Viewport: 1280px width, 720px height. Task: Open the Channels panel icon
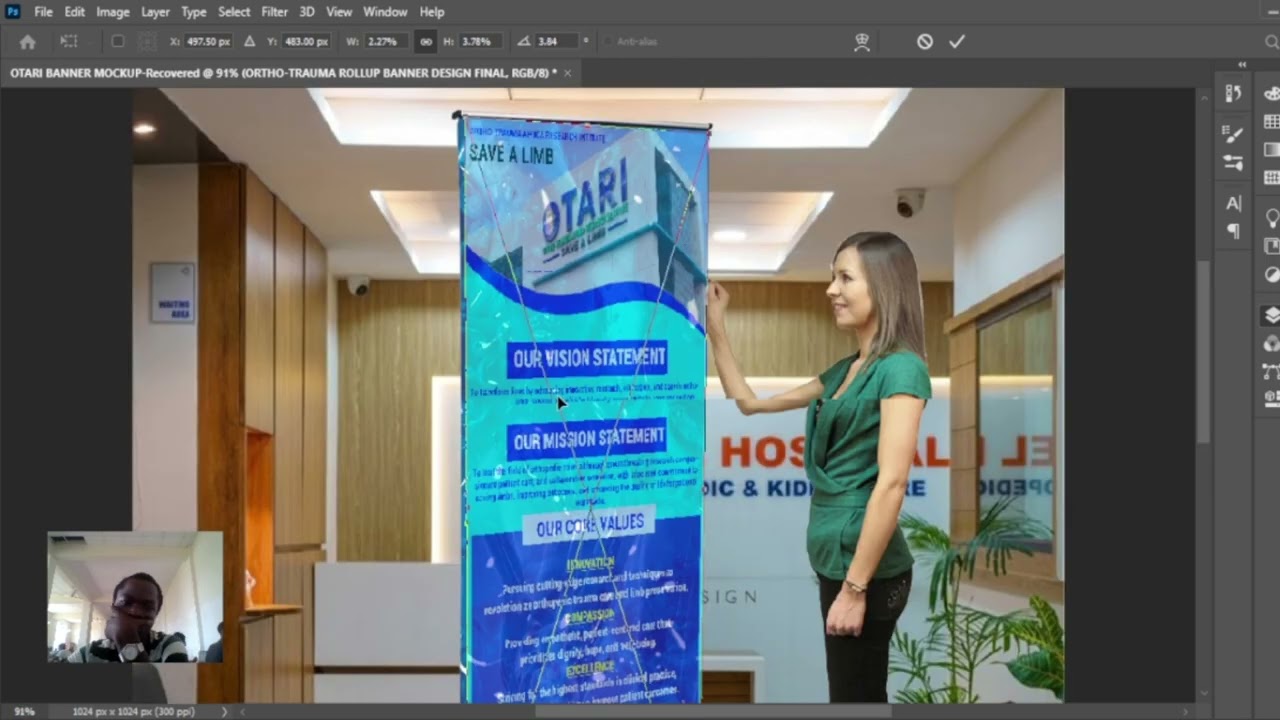(1272, 343)
